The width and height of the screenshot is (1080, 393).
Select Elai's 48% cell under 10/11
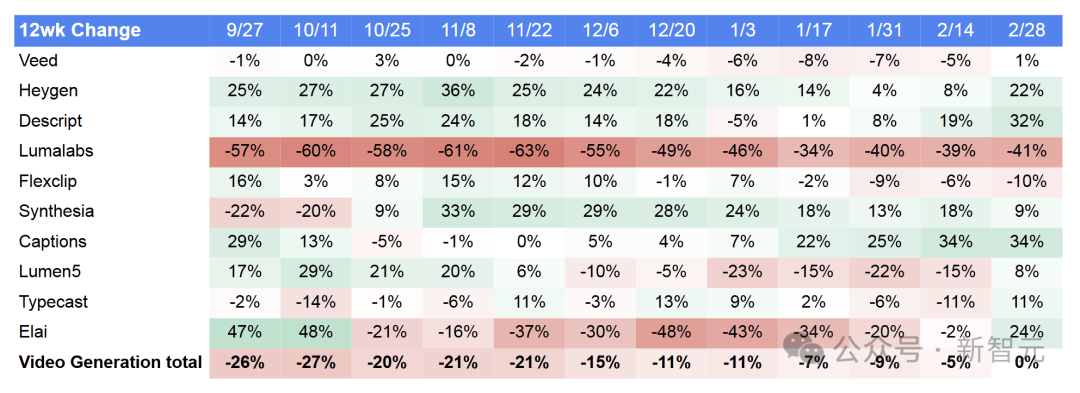click(315, 332)
